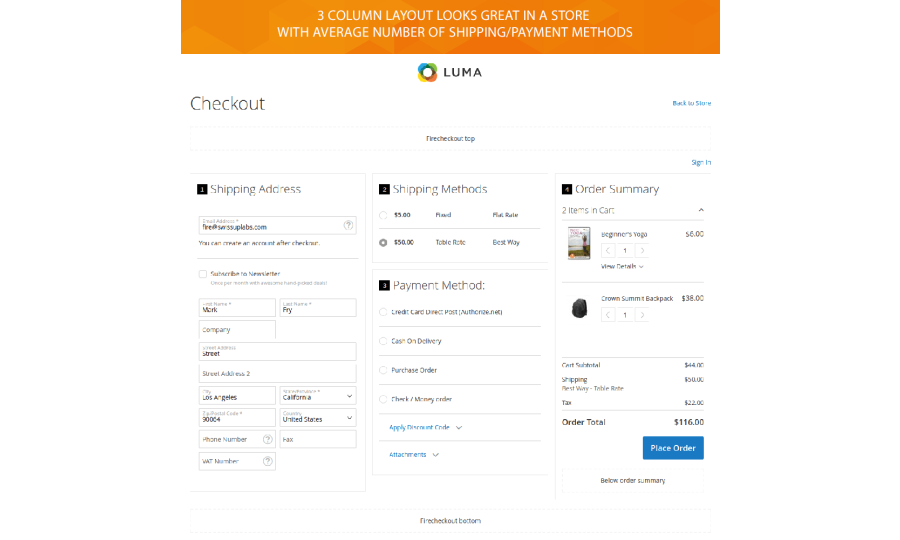Select the $5.00 Fixed Flat Rate shipping
This screenshot has width=900, height=540.
(384, 215)
